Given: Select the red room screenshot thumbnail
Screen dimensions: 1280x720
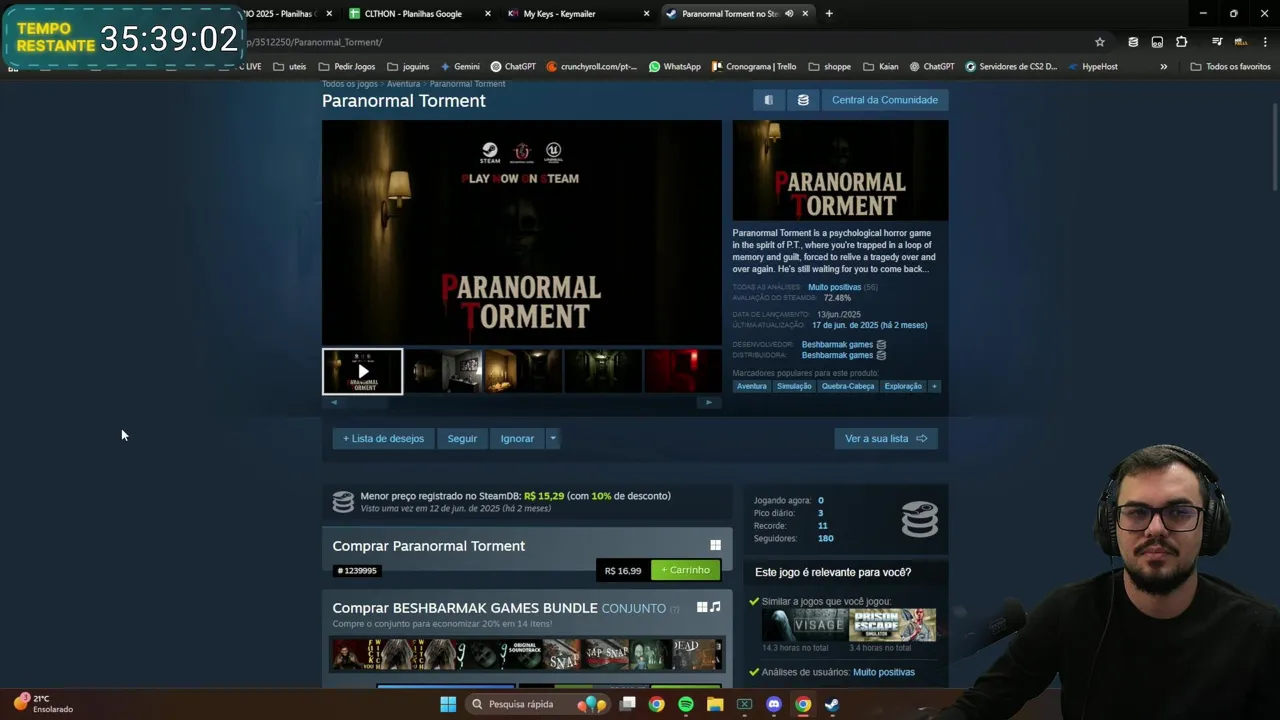Looking at the screenshot, I should [683, 371].
